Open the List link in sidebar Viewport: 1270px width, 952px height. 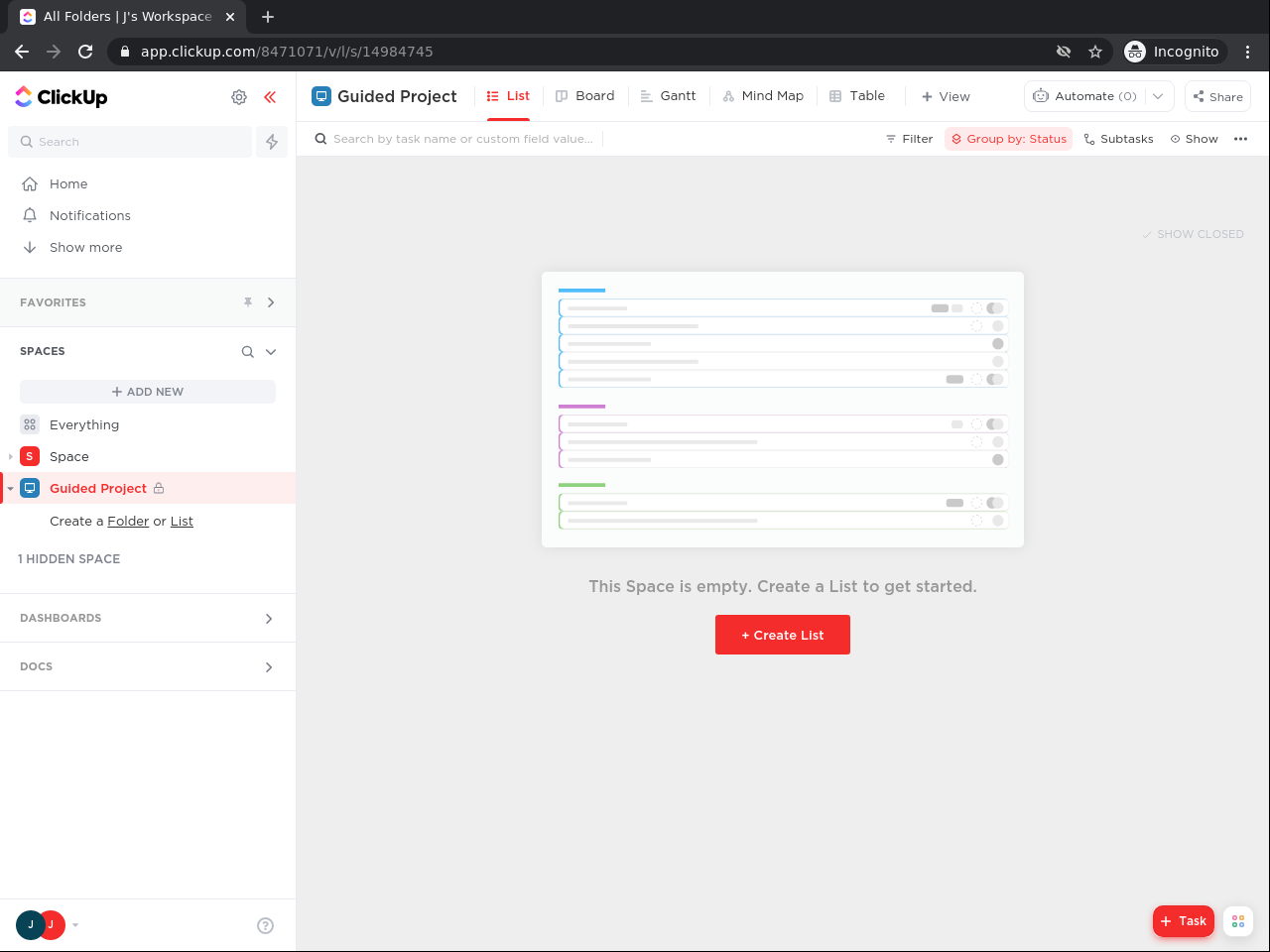click(x=182, y=522)
